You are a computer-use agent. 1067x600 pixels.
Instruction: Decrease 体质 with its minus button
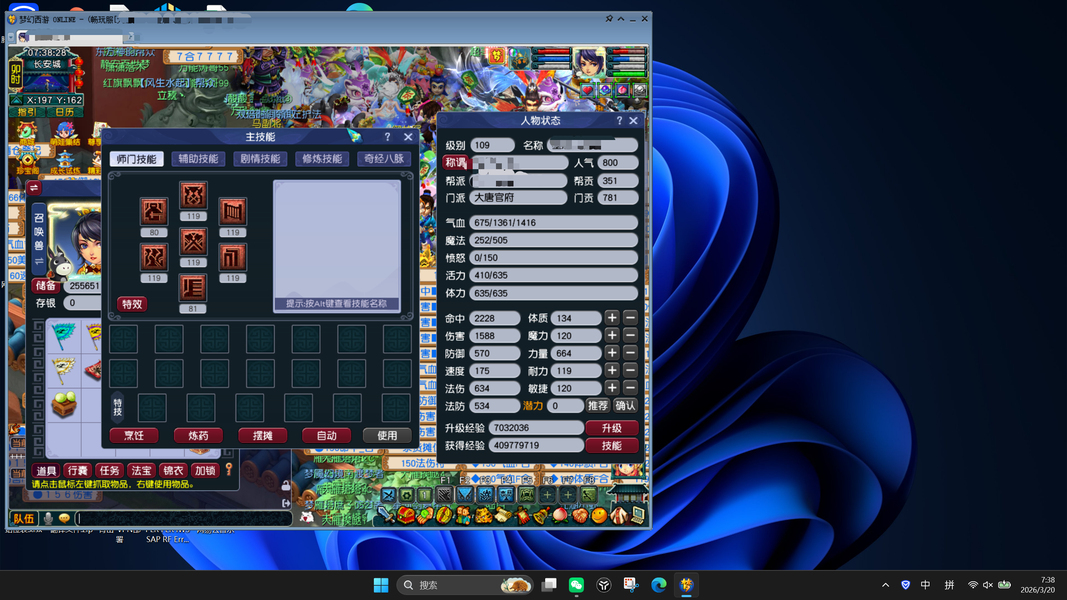pos(630,318)
